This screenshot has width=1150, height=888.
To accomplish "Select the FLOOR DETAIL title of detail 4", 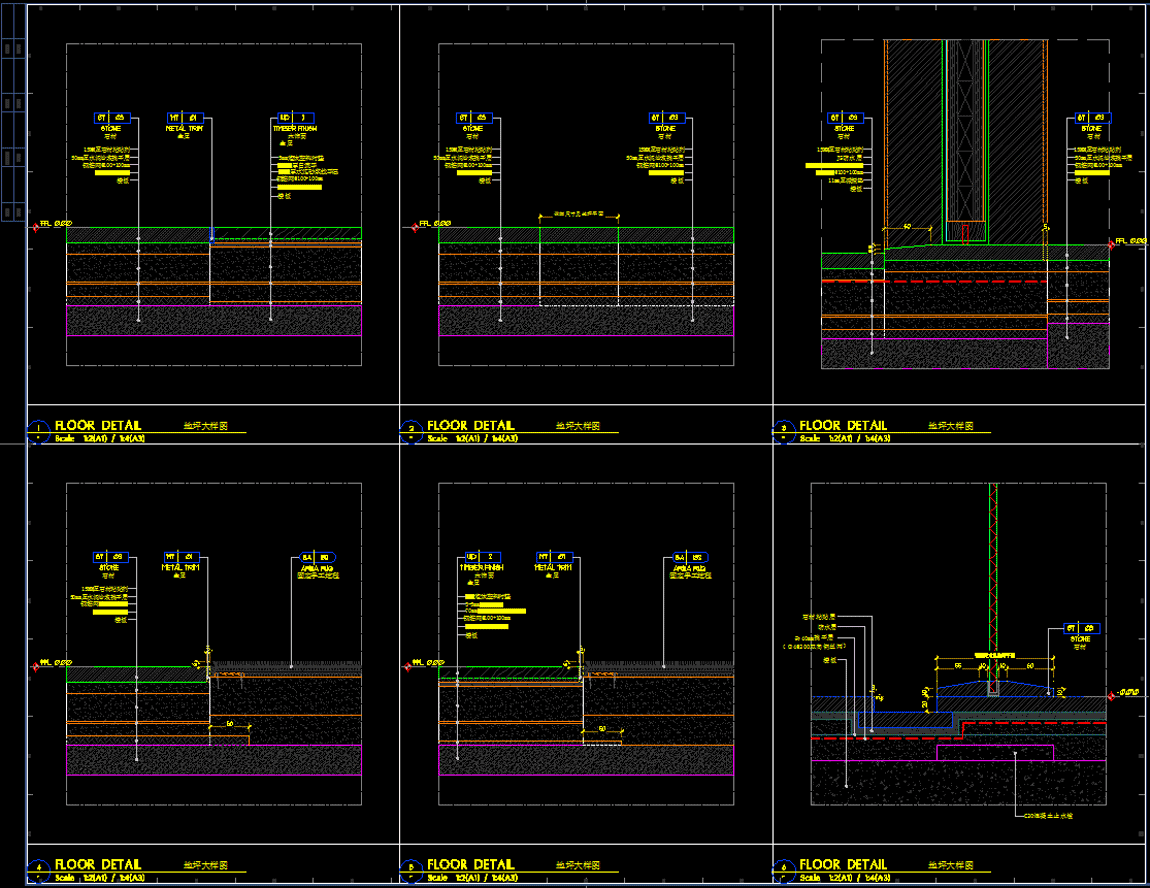I will point(98,864).
